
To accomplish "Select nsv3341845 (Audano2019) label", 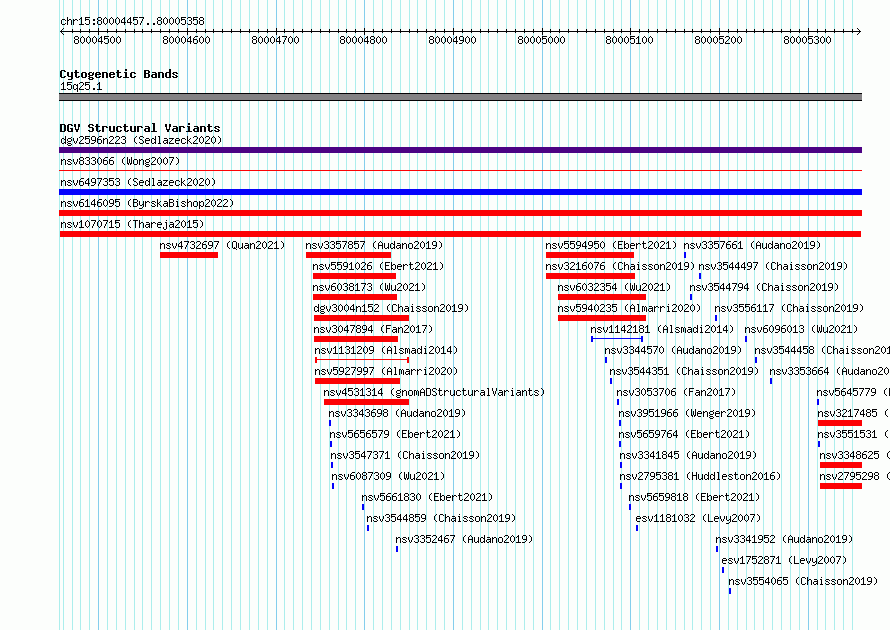I will pyautogui.click(x=689, y=455).
